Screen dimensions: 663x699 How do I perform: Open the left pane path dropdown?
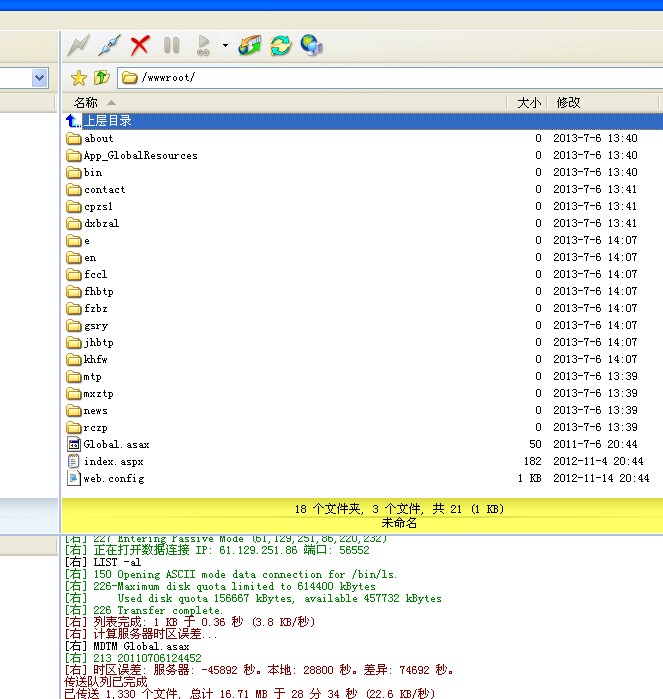coord(40,77)
